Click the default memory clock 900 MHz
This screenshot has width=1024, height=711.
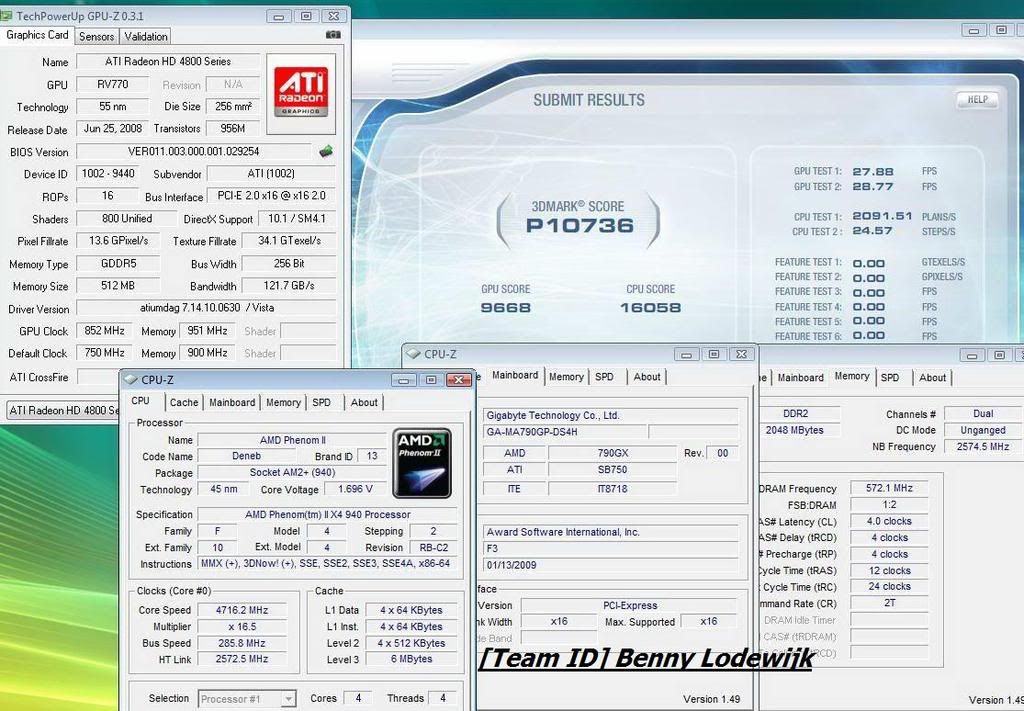[x=207, y=353]
